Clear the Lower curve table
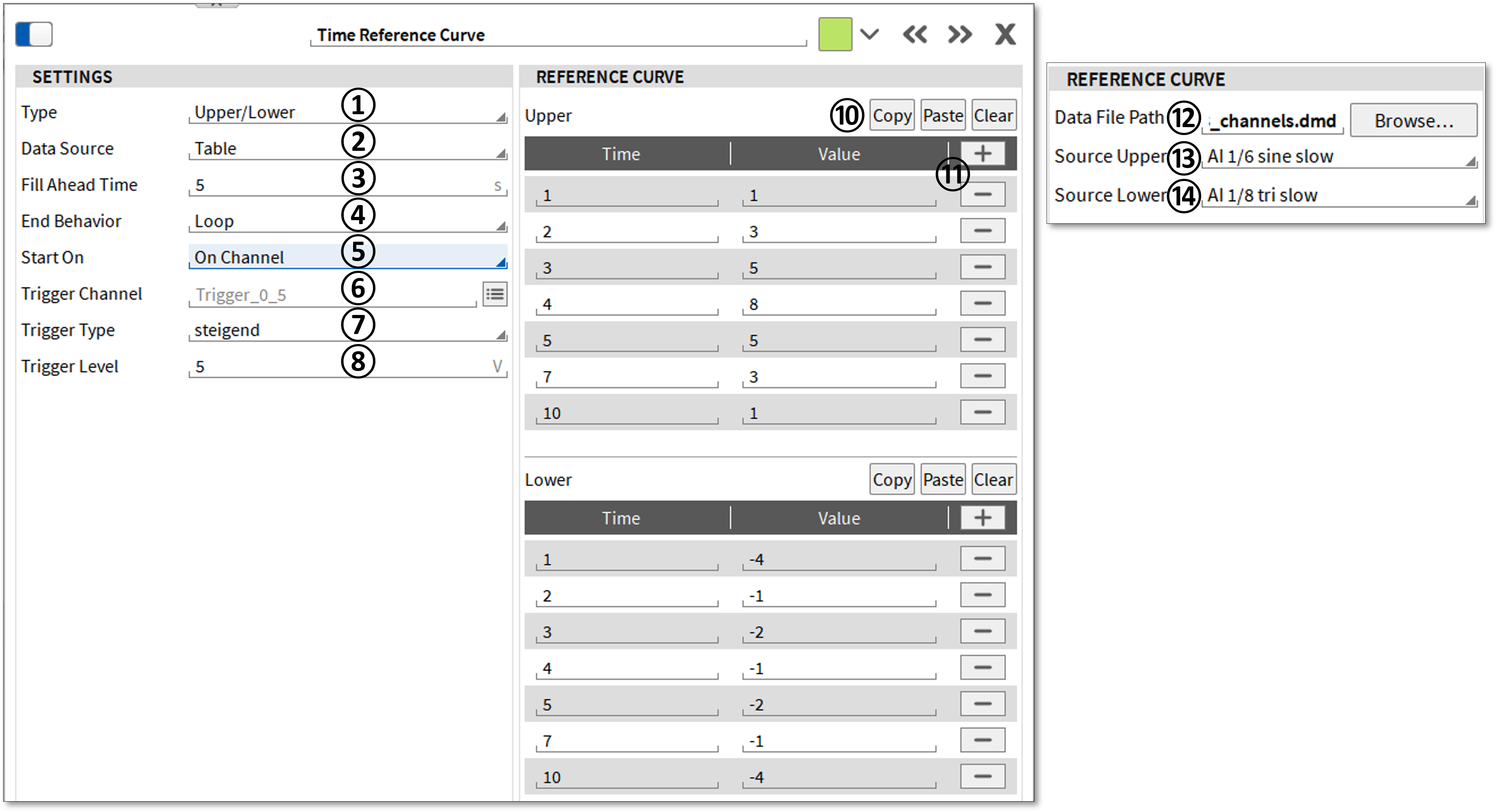Image resolution: width=1496 pixels, height=812 pixels. (994, 480)
